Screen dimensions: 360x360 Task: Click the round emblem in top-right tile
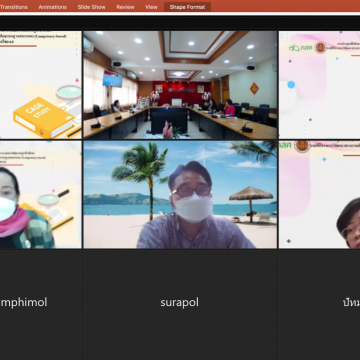[320, 47]
